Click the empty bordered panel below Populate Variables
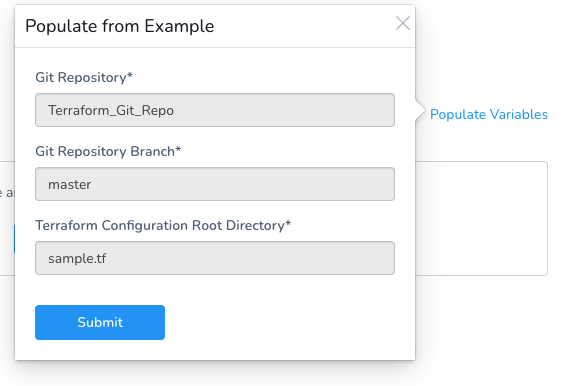The width and height of the screenshot is (566, 386). click(482, 218)
